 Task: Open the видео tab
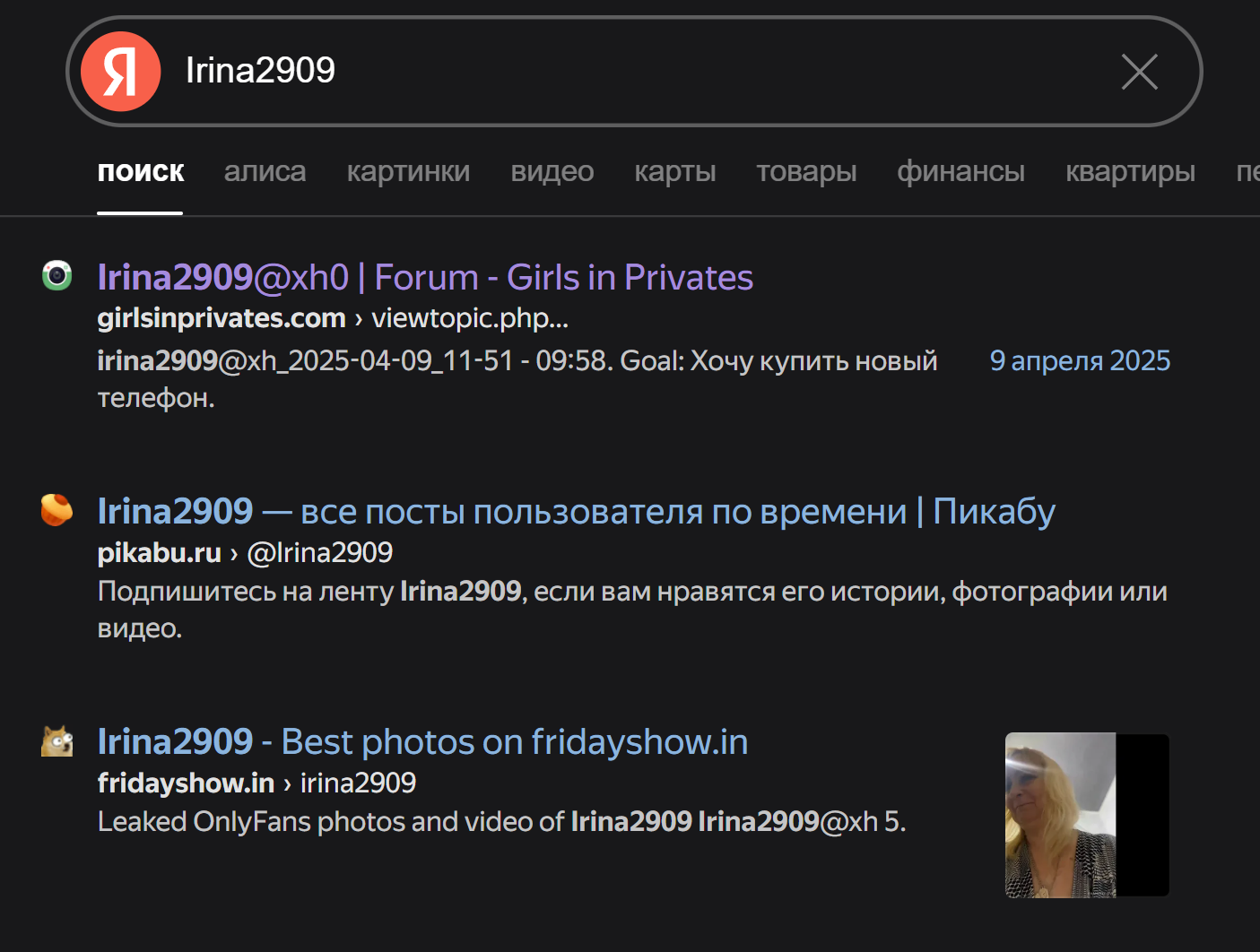point(552,171)
